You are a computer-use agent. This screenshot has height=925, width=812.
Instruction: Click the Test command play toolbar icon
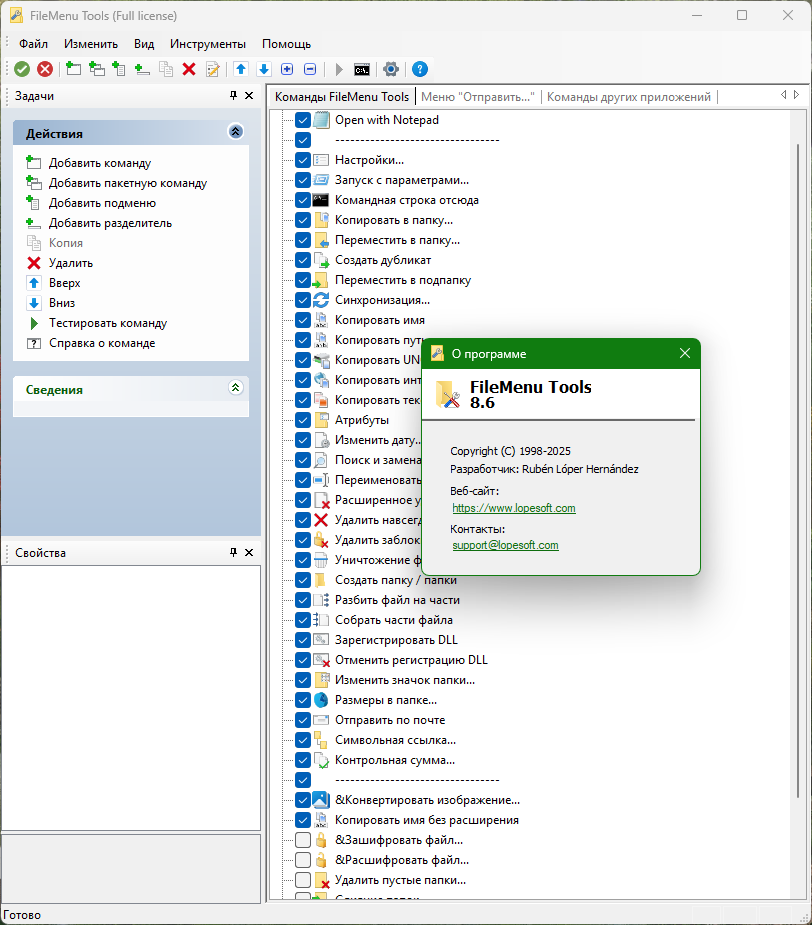point(339,69)
